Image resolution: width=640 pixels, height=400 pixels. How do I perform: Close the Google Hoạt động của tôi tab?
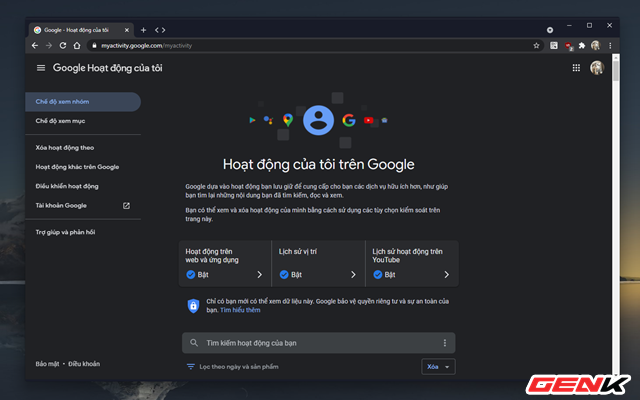(127, 30)
